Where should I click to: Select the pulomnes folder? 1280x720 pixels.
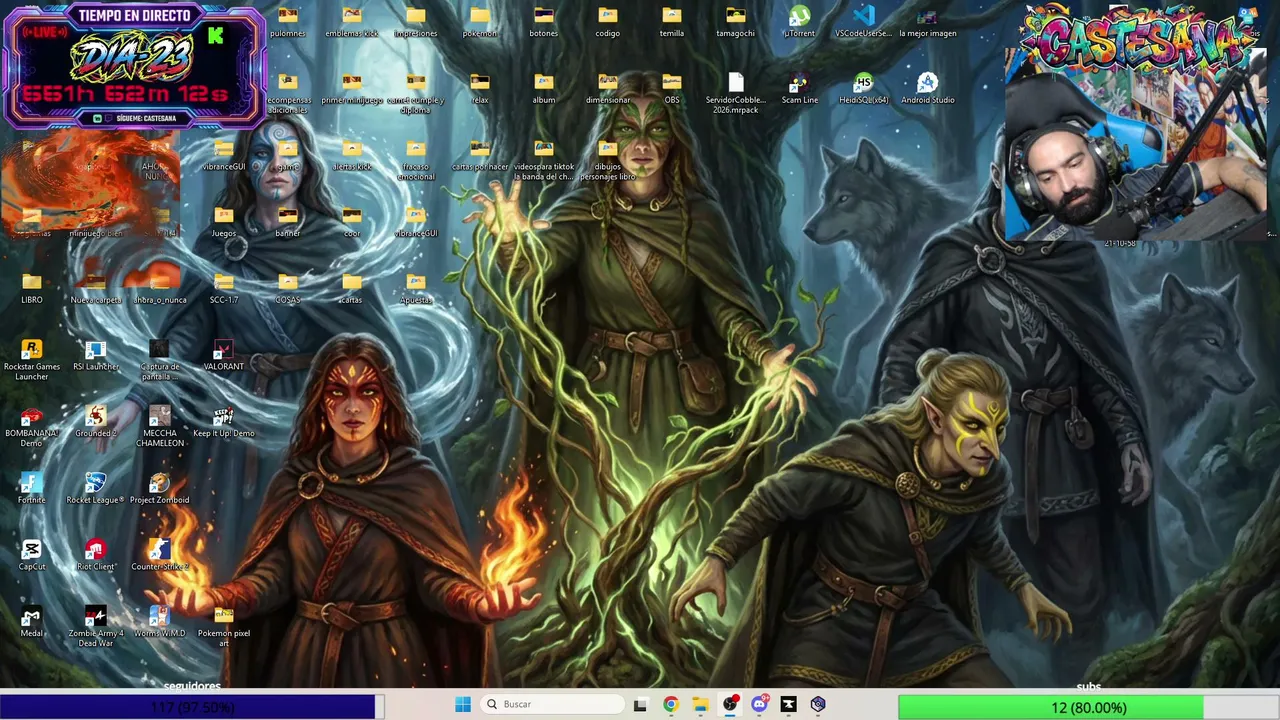(288, 22)
